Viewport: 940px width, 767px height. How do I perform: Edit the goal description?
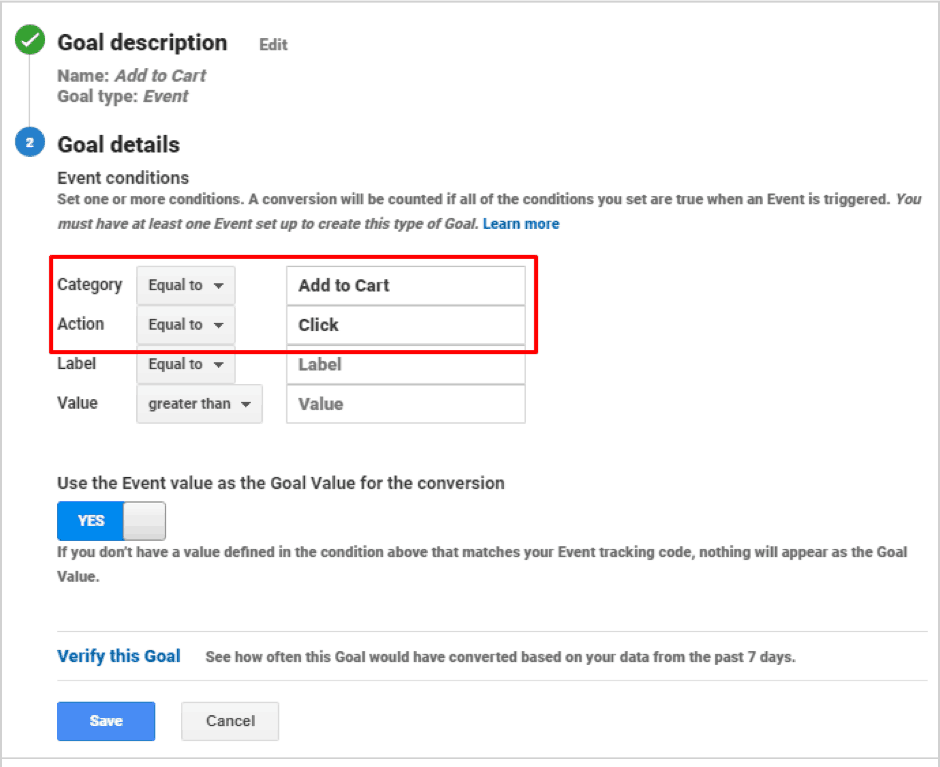[x=273, y=45]
